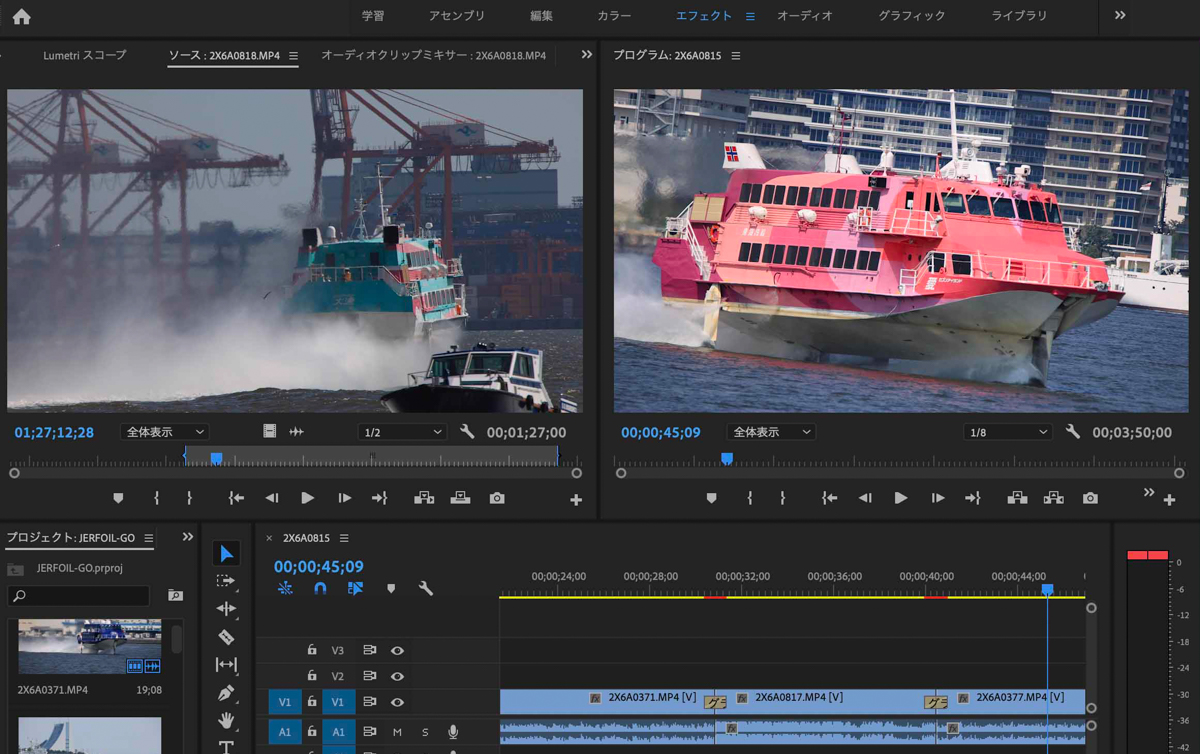Switch to the カラー workspace tab
The width and height of the screenshot is (1200, 754).
[x=614, y=16]
